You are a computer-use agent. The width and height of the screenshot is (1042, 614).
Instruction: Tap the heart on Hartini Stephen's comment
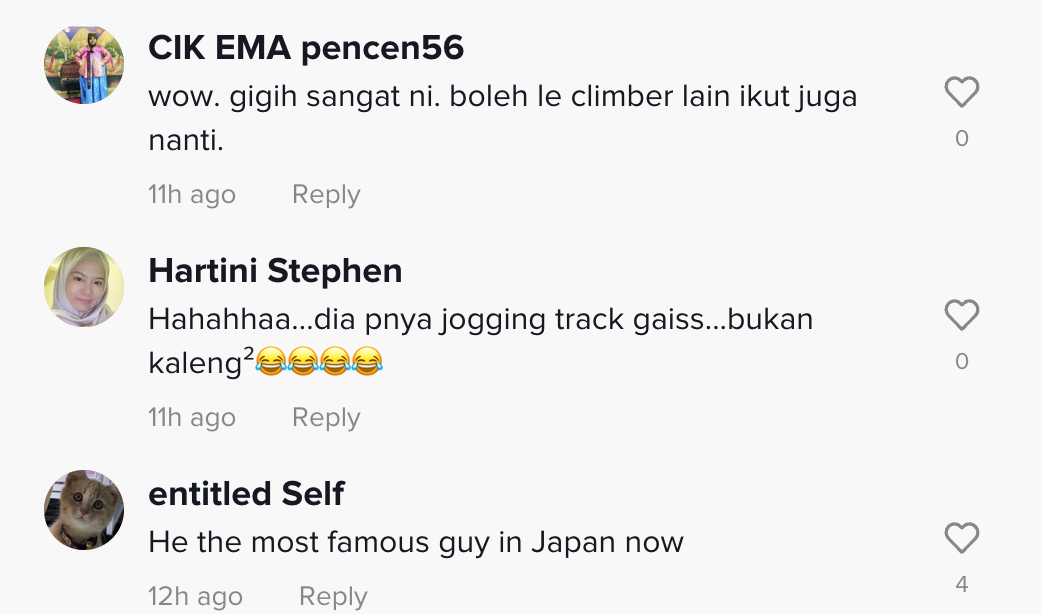tap(961, 316)
